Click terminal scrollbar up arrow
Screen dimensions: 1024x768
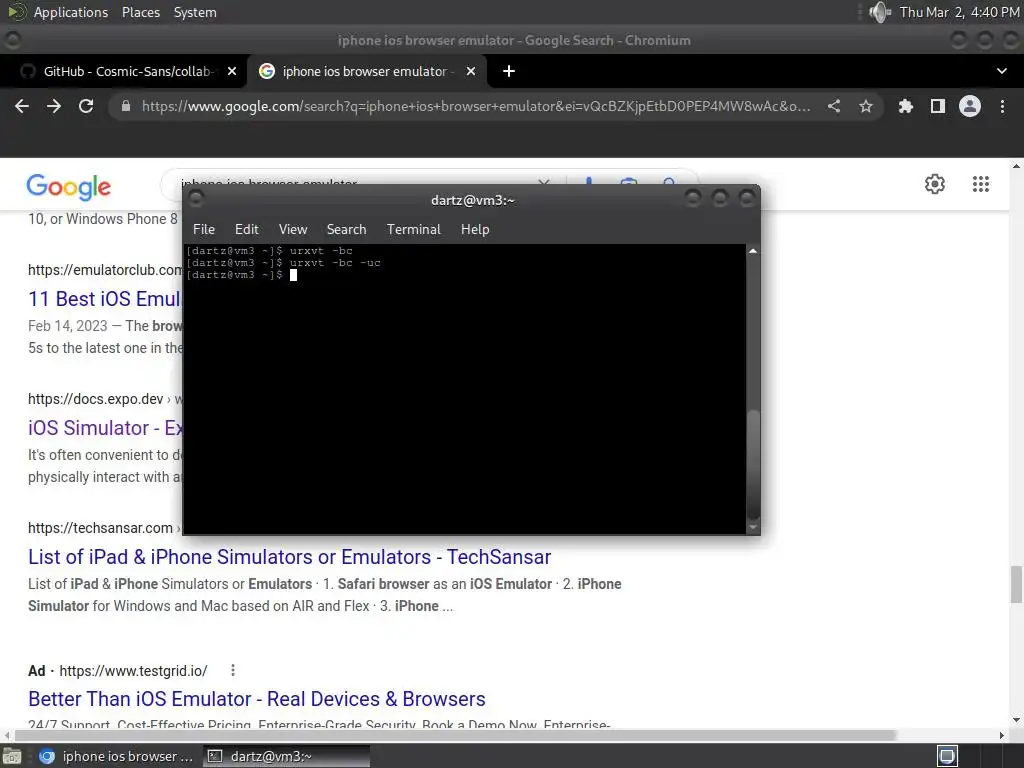(x=753, y=251)
